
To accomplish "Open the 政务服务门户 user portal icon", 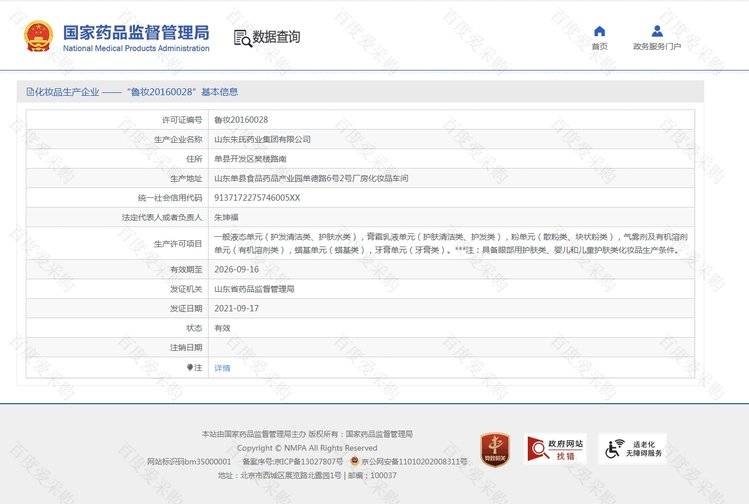I will tap(657, 31).
